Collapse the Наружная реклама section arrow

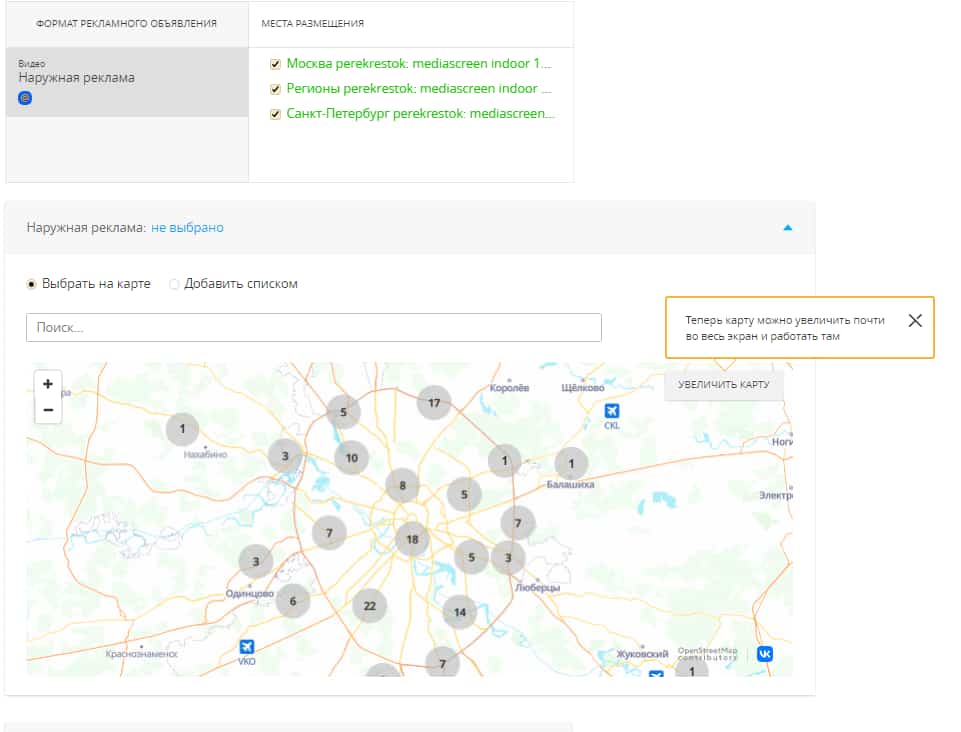[788, 227]
